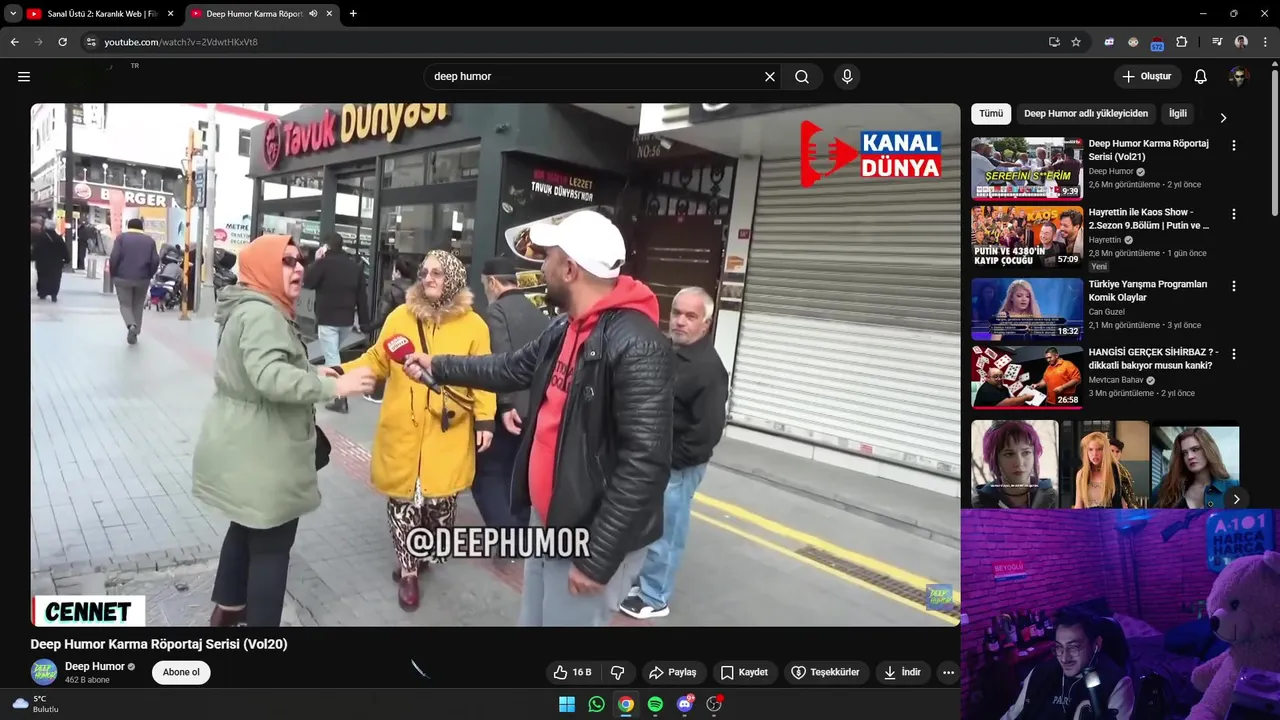Close the Deep Humor Karma Röportaj tab
The image size is (1280, 720).
(x=329, y=14)
